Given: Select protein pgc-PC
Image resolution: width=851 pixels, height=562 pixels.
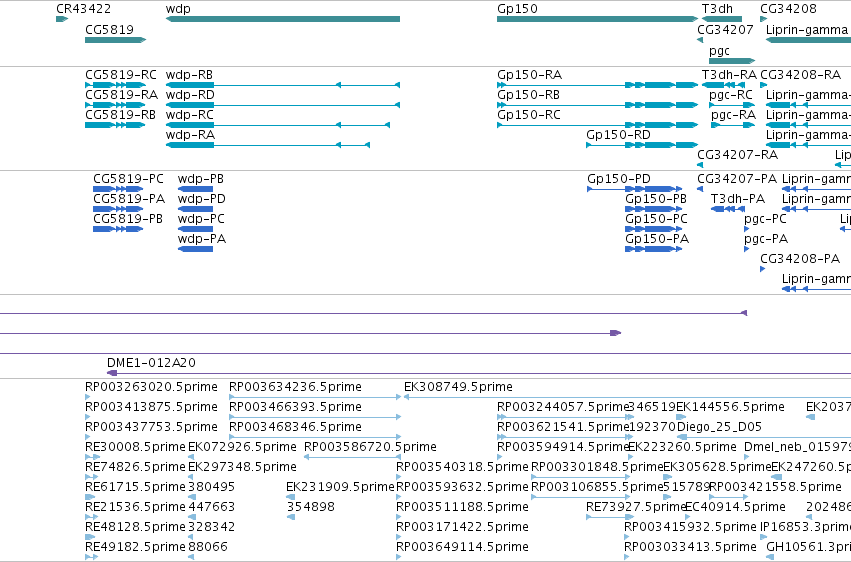Looking at the screenshot, I should [x=747, y=229].
